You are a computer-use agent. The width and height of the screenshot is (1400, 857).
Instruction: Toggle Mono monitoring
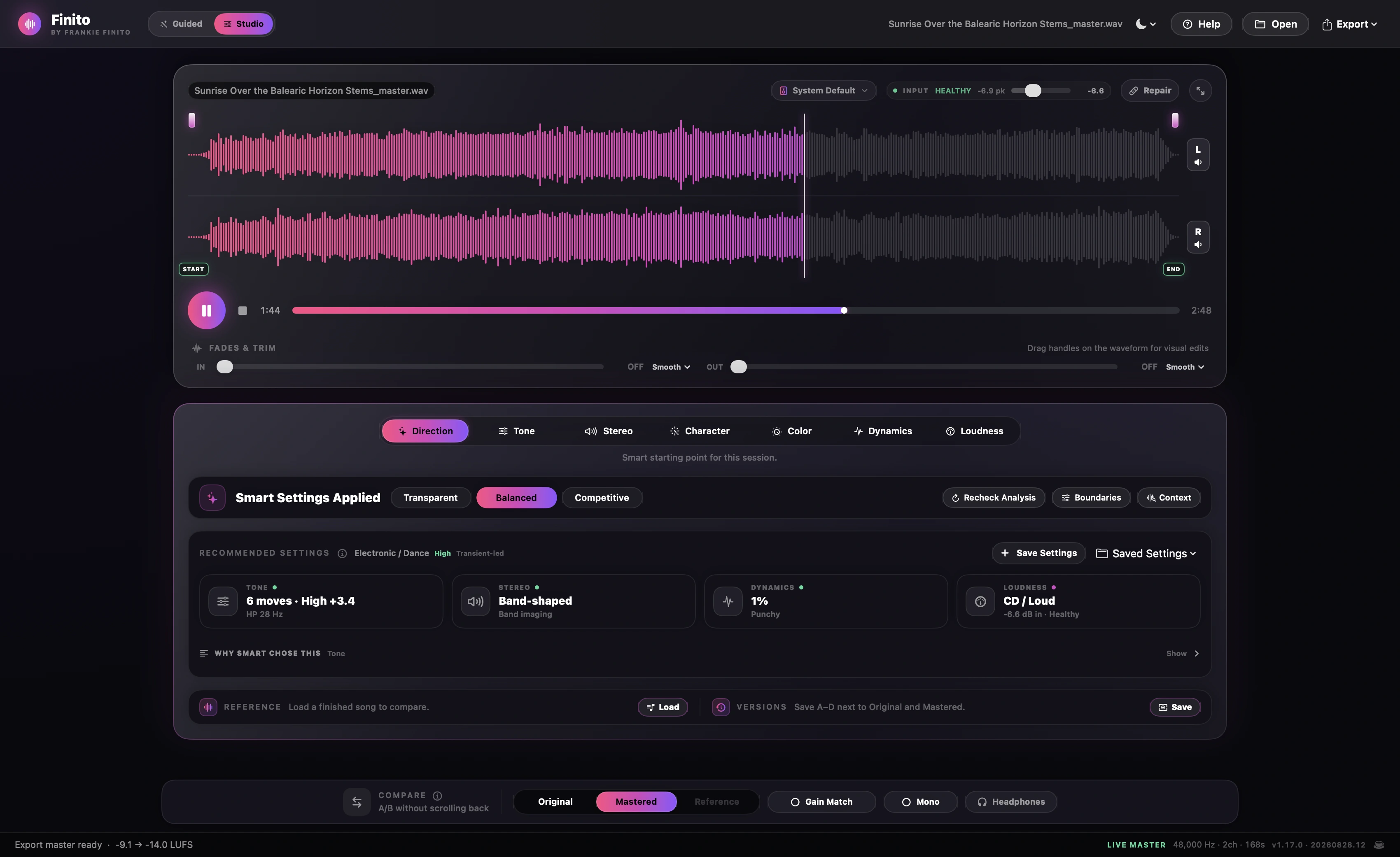(920, 802)
